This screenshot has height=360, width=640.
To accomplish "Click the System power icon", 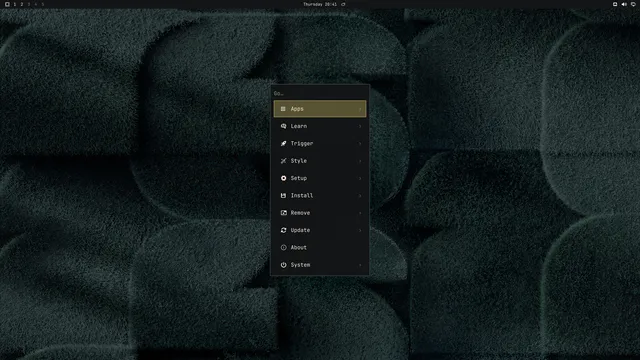I will 283,265.
